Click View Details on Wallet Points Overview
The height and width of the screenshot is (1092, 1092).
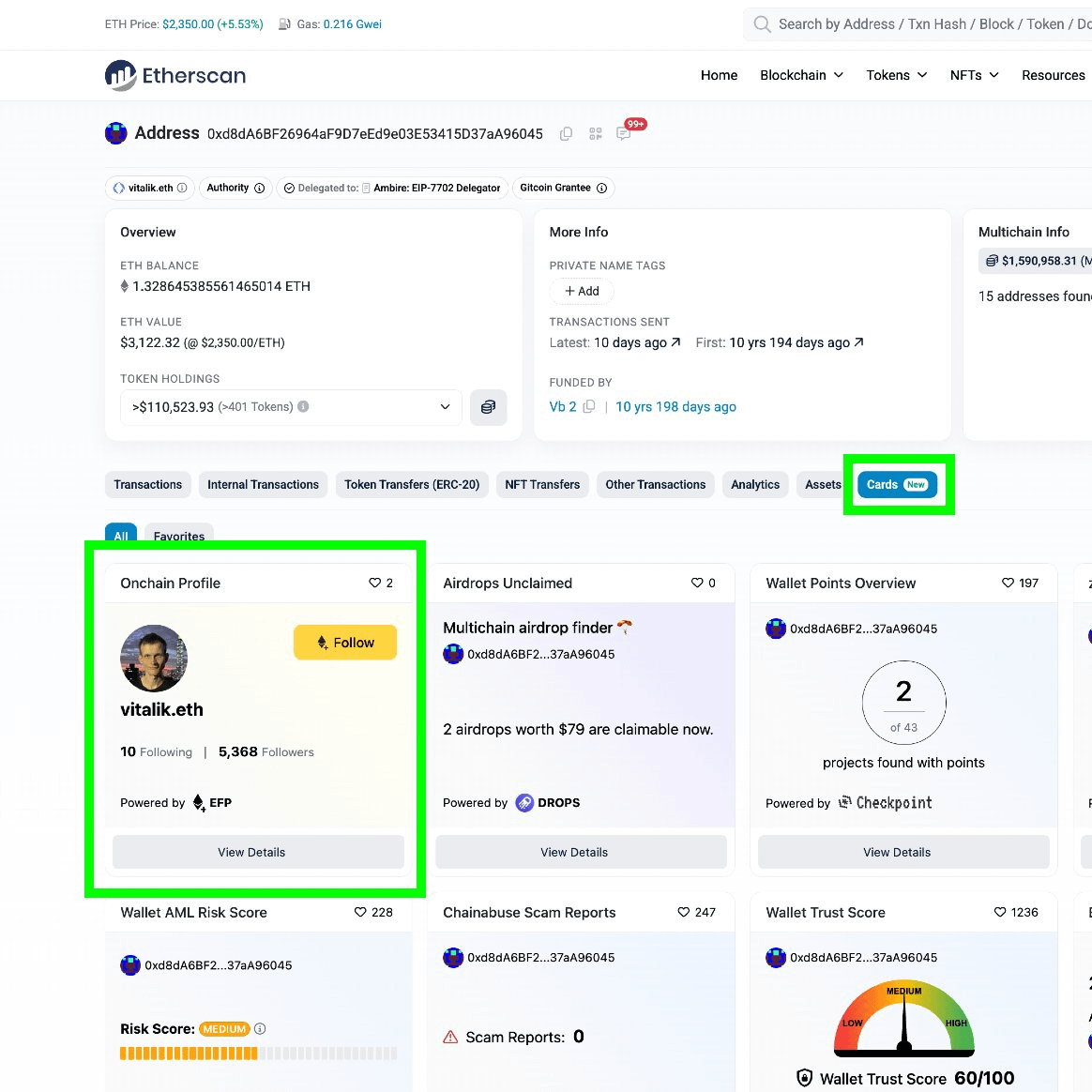pos(903,852)
